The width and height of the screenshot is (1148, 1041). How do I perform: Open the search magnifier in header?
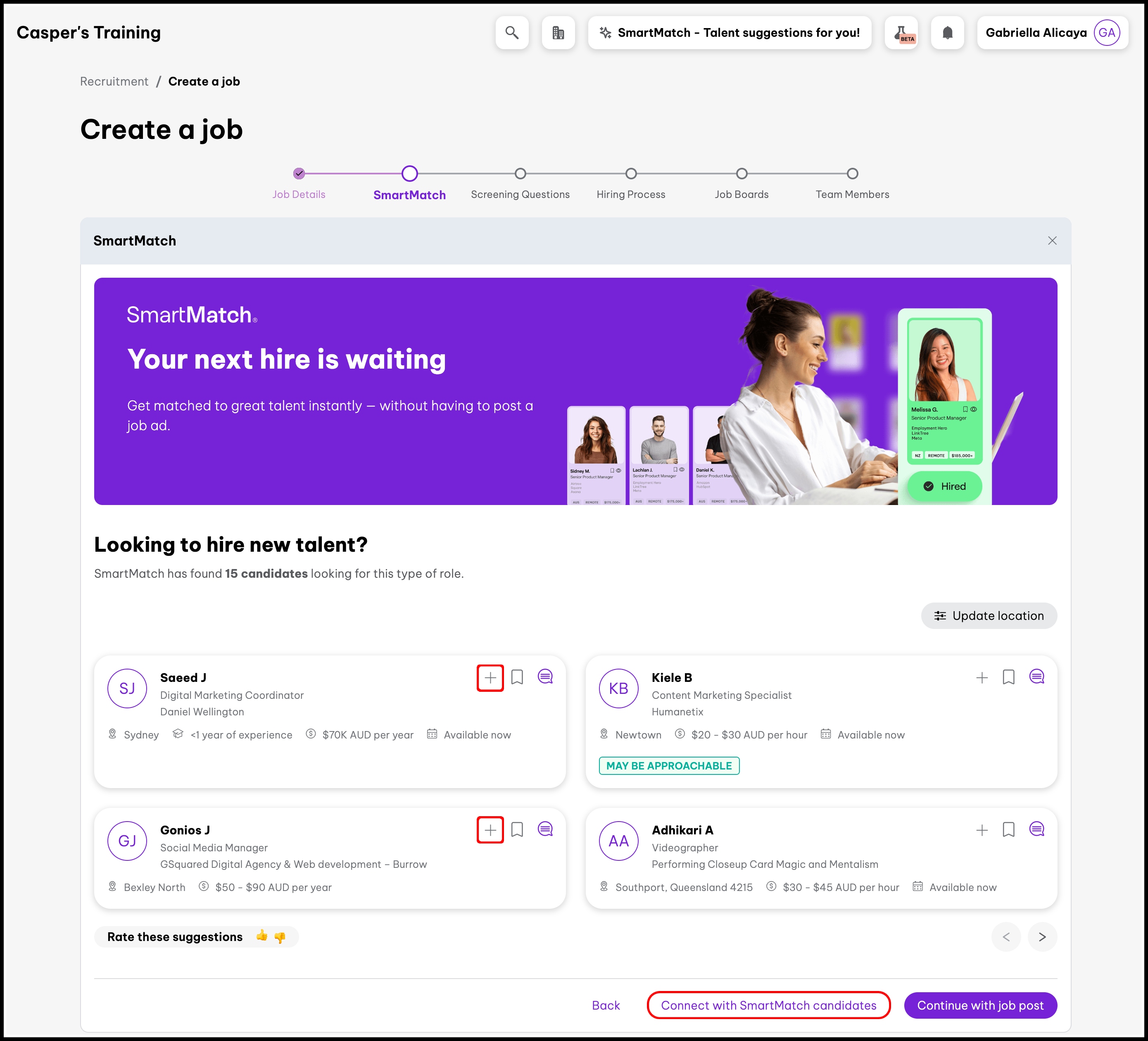tap(511, 33)
